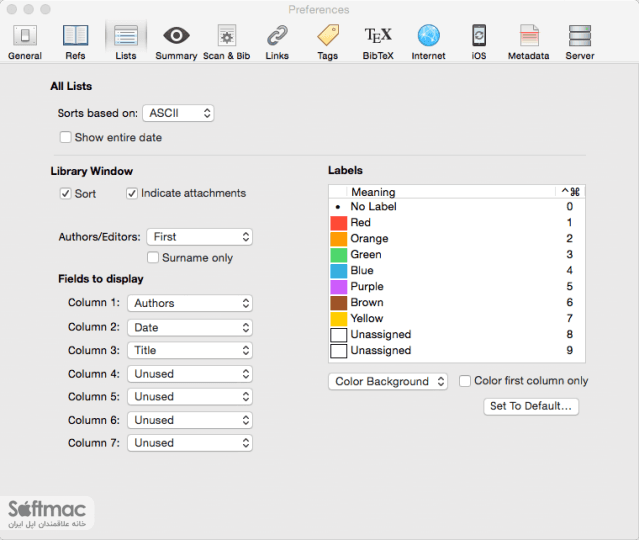Click the Yellow label color swatch
Image resolution: width=639 pixels, height=540 pixels.
point(338,319)
